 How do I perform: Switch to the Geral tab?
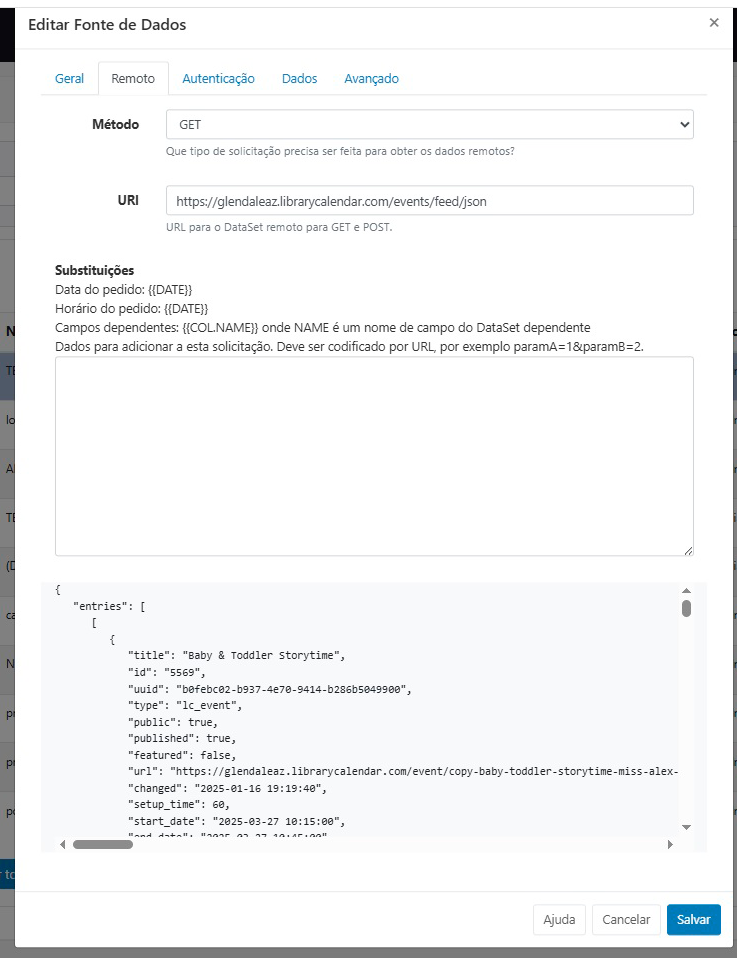(x=69, y=79)
